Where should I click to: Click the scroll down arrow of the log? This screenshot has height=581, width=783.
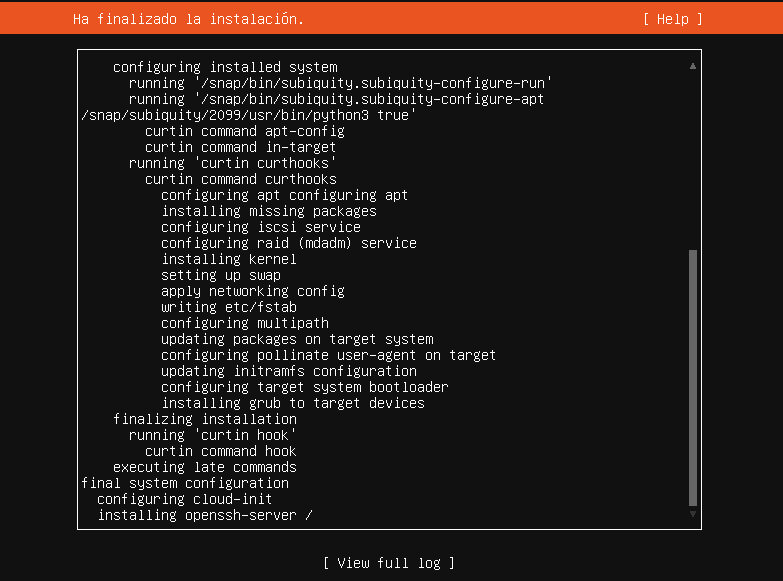pyautogui.click(x=692, y=514)
